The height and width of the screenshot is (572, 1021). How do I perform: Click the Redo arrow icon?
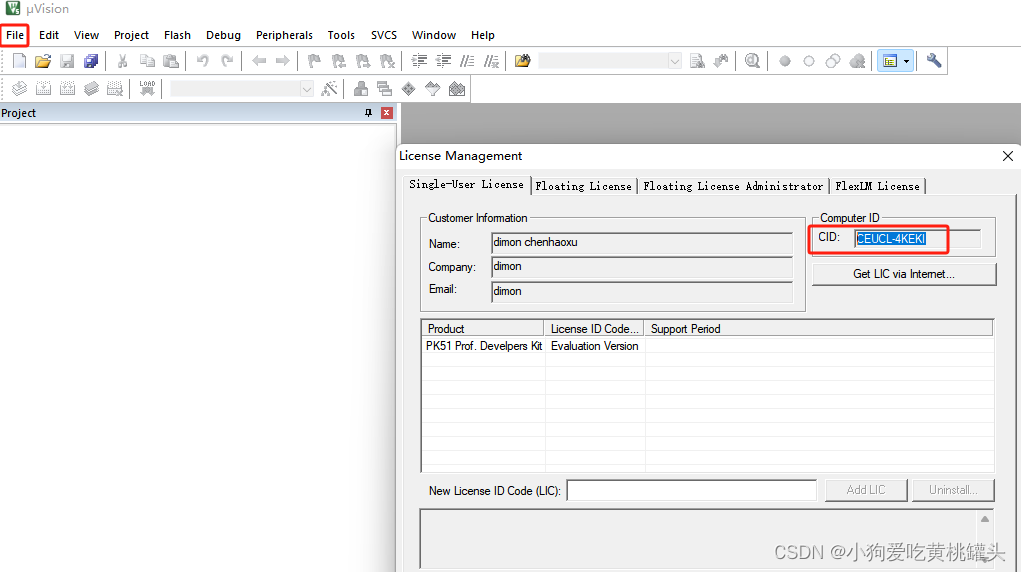click(227, 61)
